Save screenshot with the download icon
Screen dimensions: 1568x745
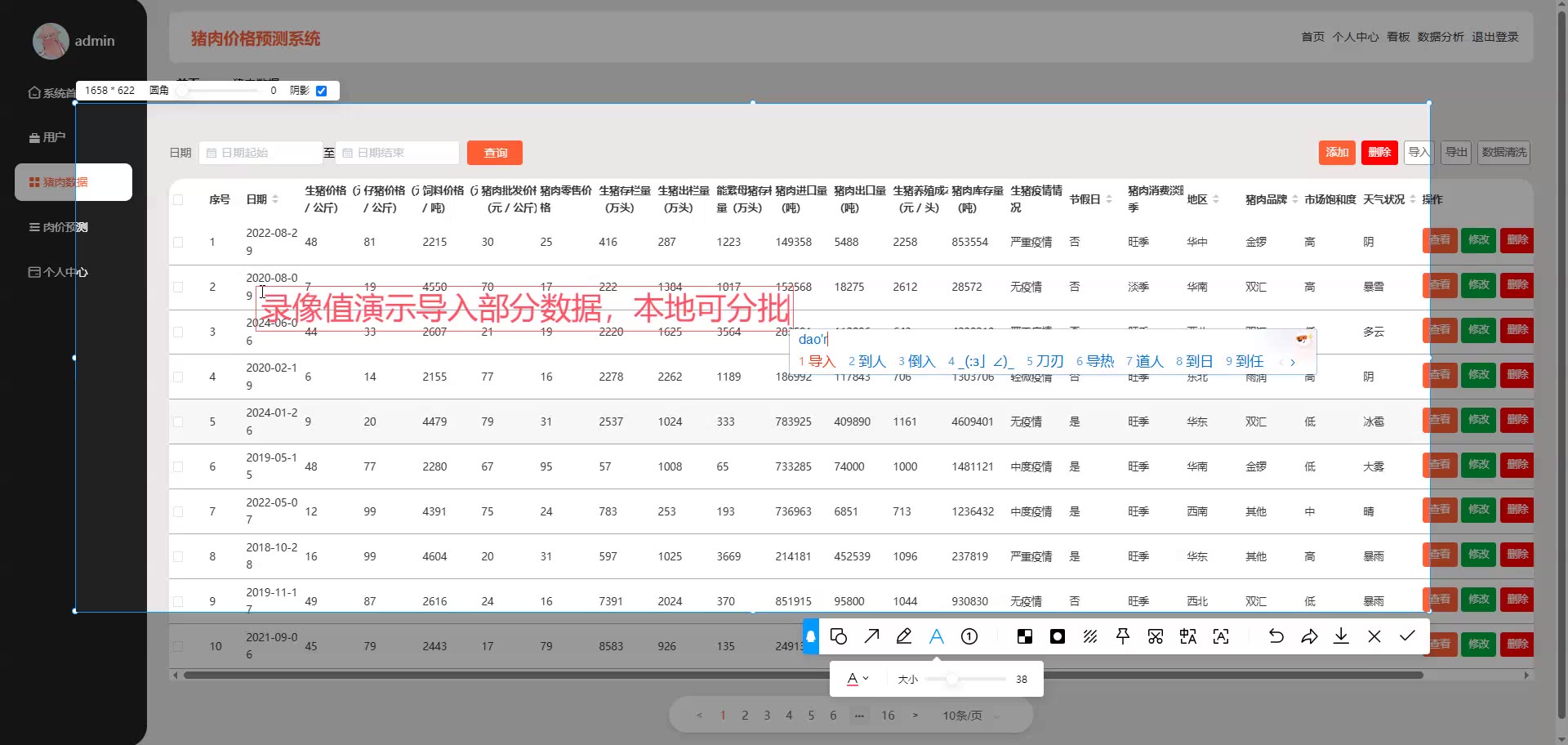[x=1341, y=636]
